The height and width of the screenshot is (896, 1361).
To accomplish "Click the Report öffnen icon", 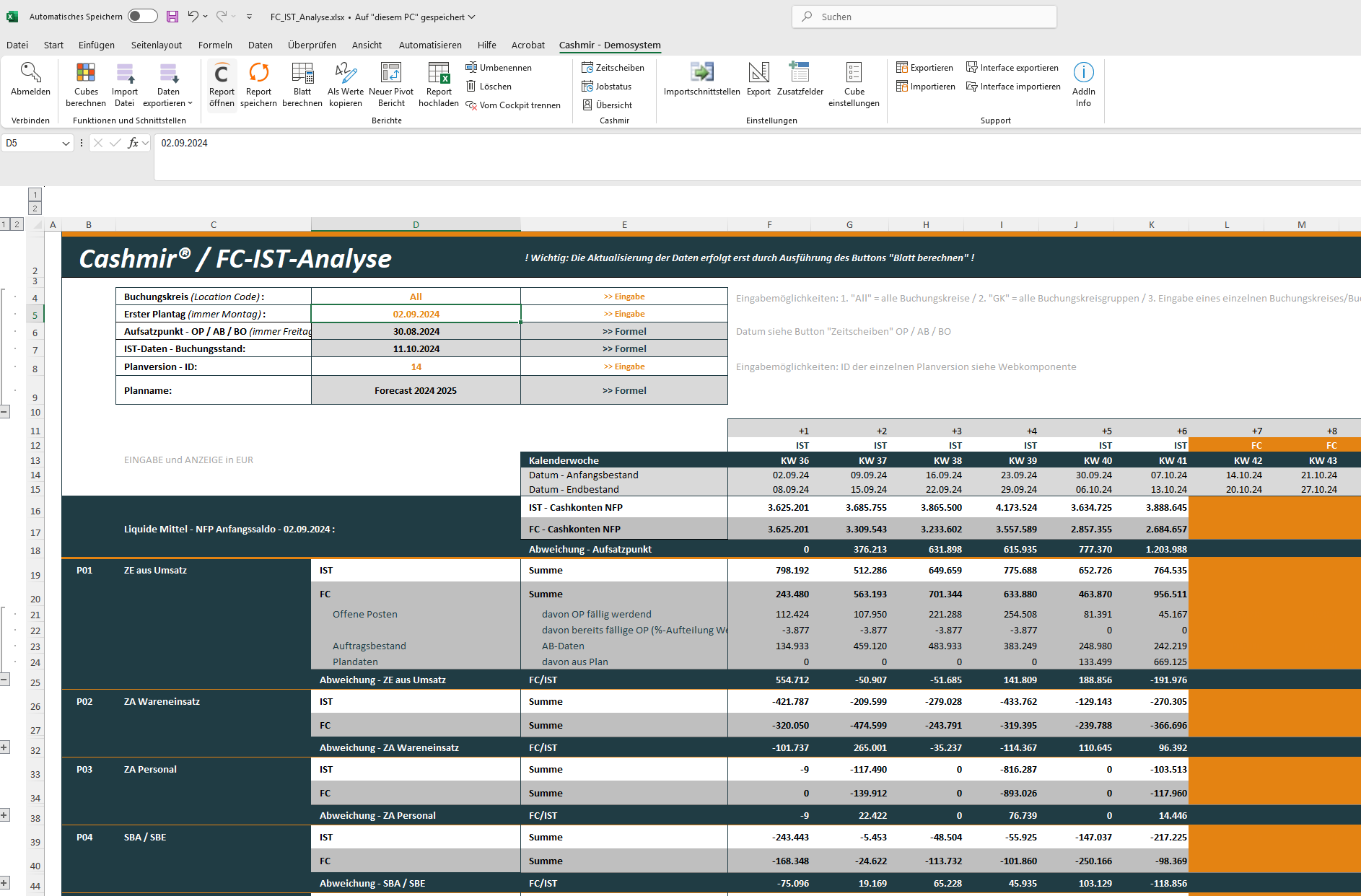I will click(222, 72).
